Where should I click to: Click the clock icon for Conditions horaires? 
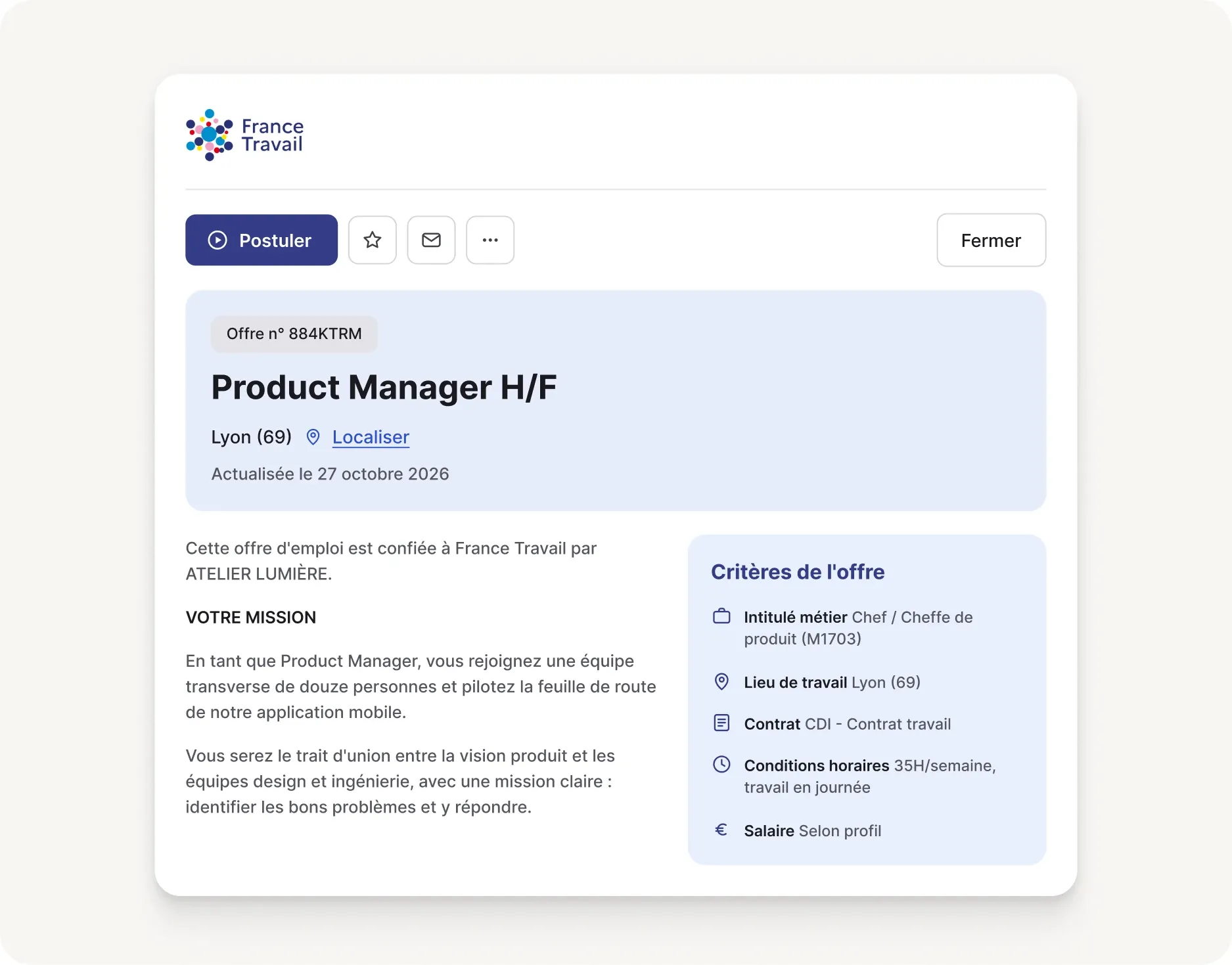click(721, 764)
